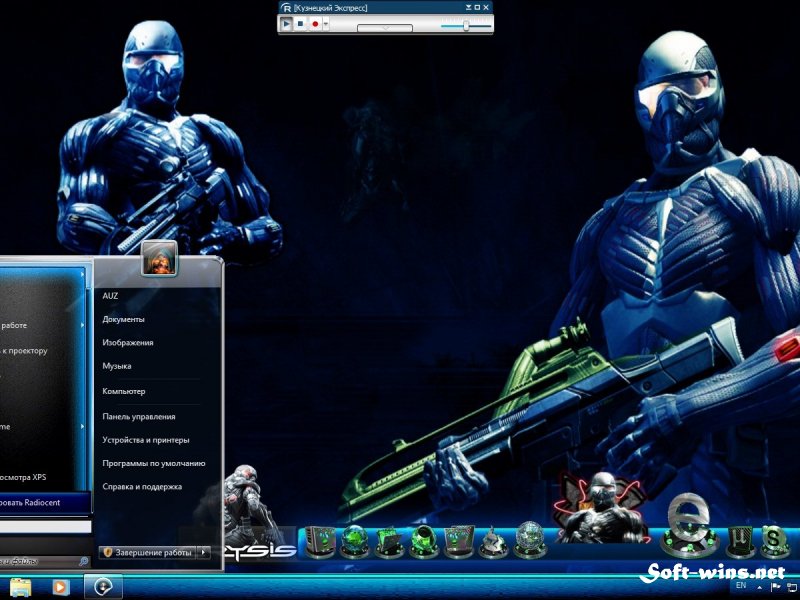Expand the Radiocent station panel handle
The height and width of the screenshot is (600, 800).
click(385, 28)
